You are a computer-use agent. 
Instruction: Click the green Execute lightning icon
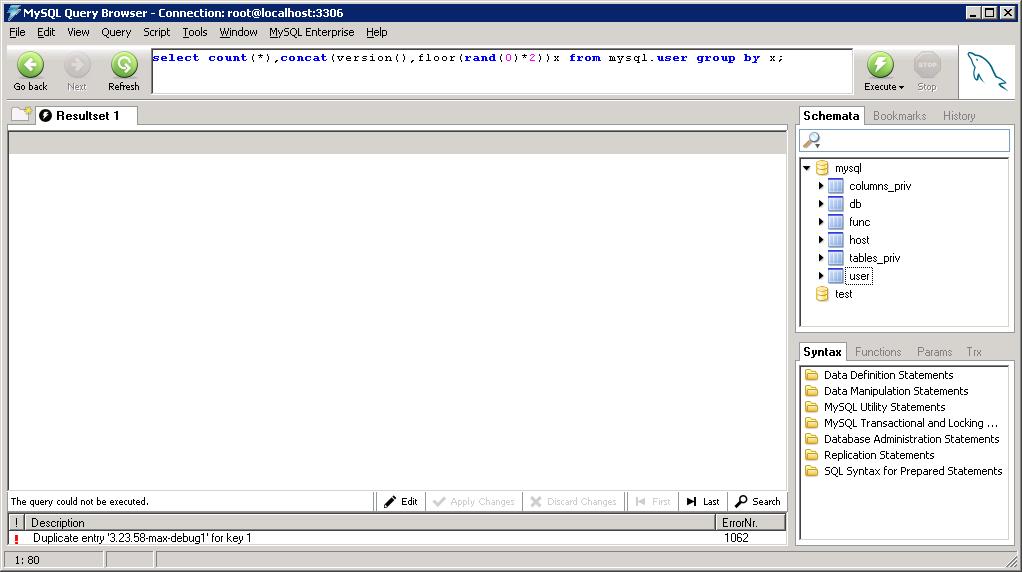(x=880, y=65)
